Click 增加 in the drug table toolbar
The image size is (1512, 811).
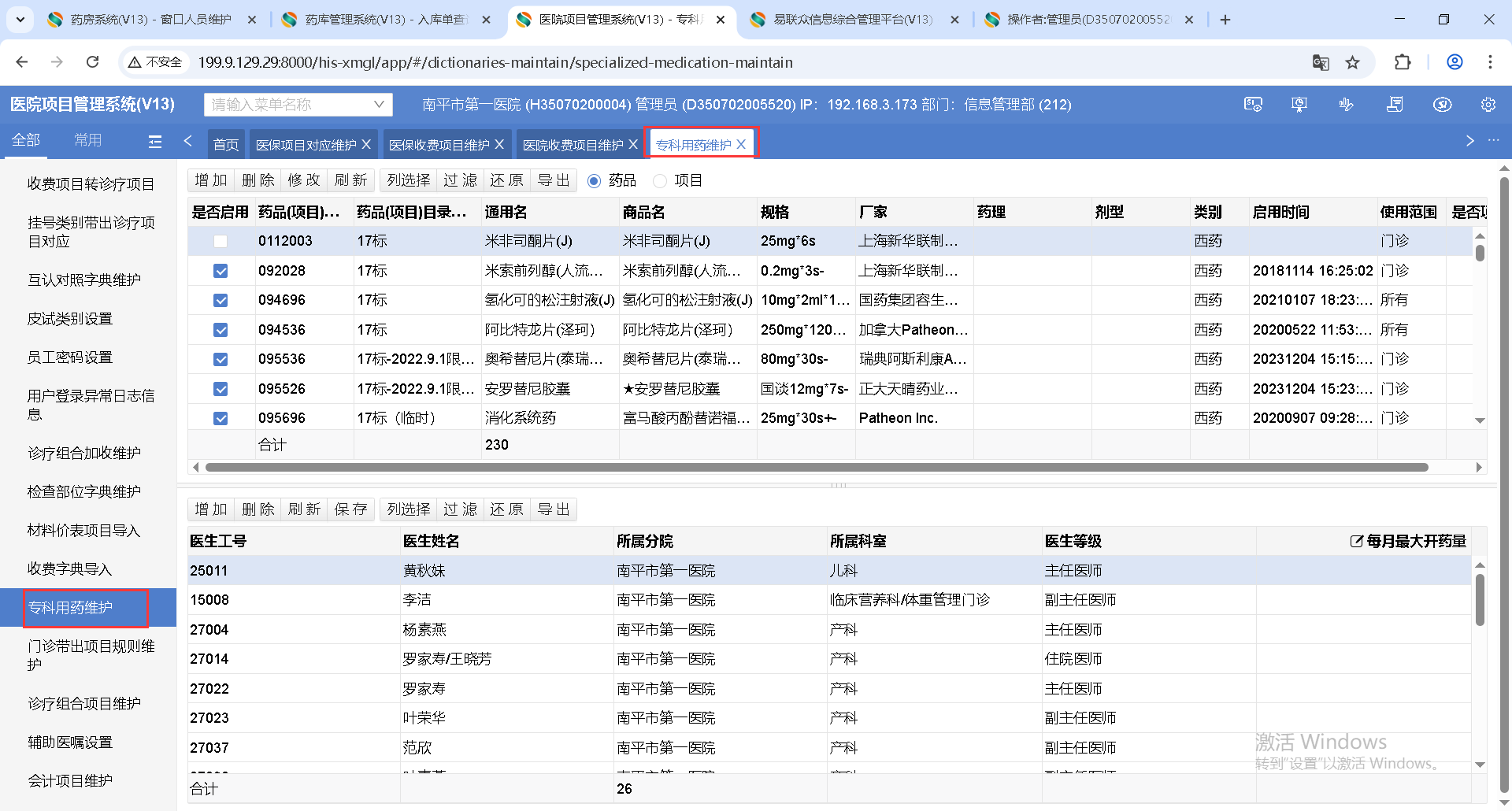pos(211,180)
